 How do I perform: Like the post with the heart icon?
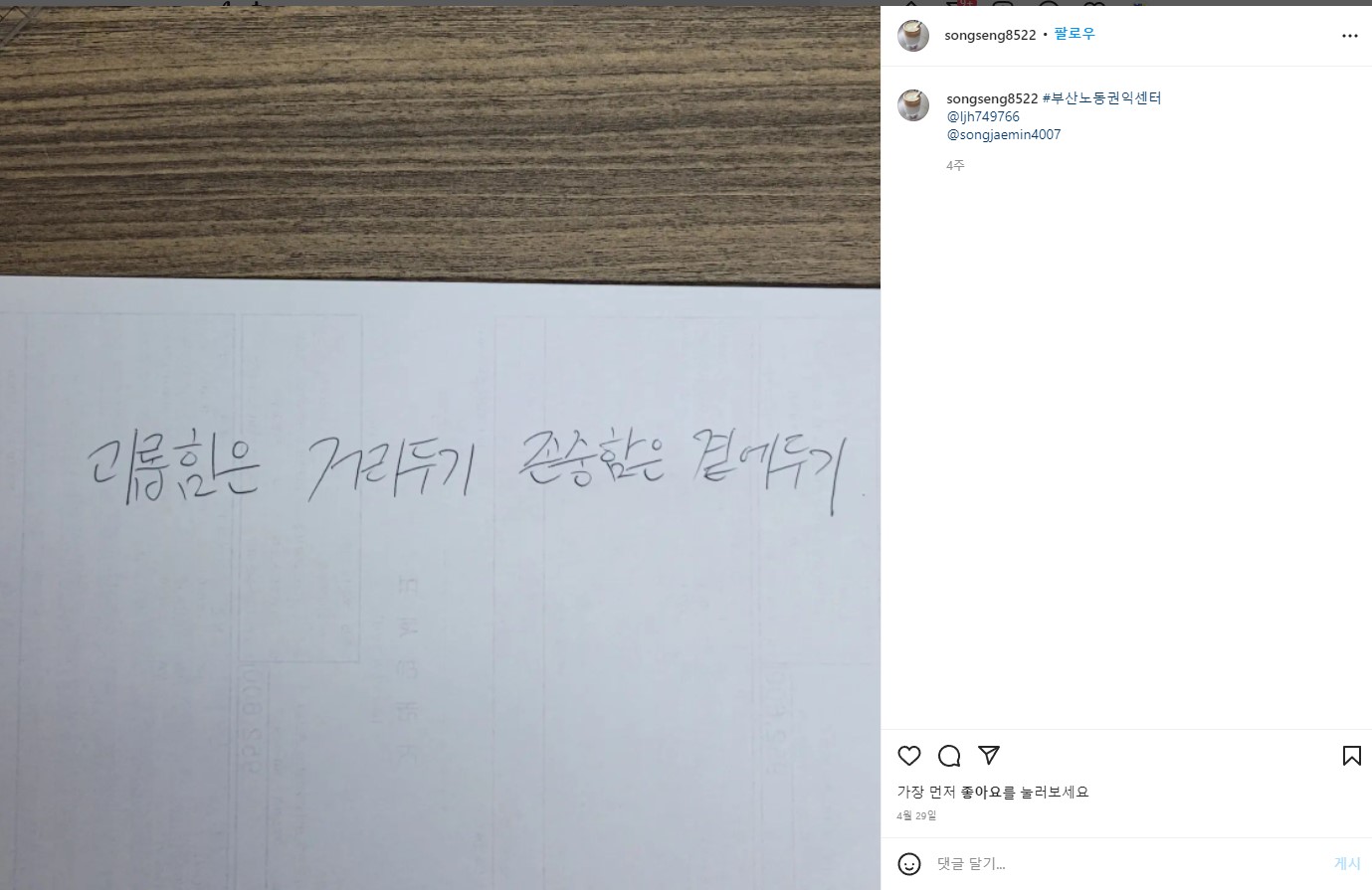pos(909,756)
